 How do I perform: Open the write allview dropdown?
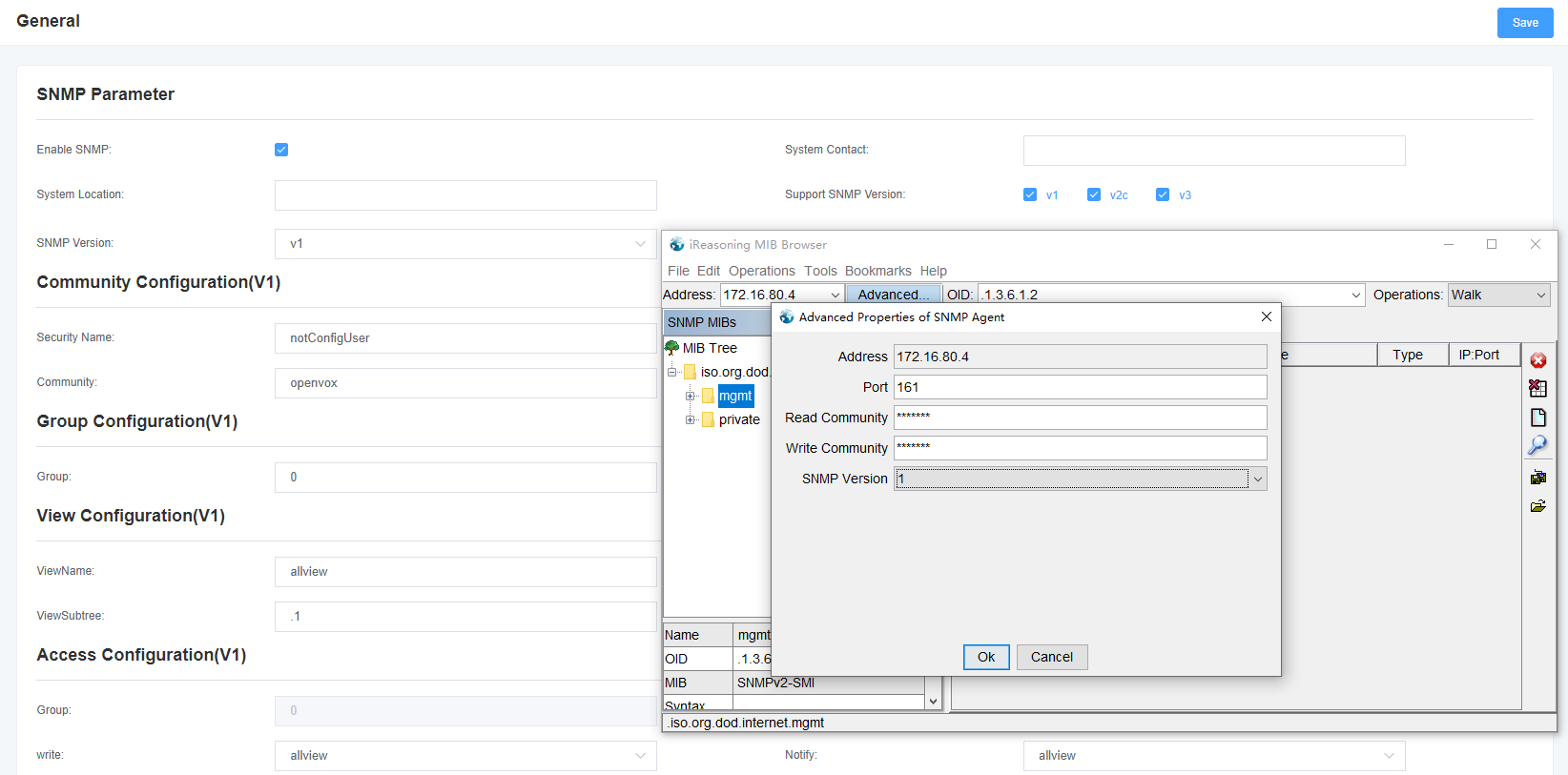pyautogui.click(x=465, y=756)
